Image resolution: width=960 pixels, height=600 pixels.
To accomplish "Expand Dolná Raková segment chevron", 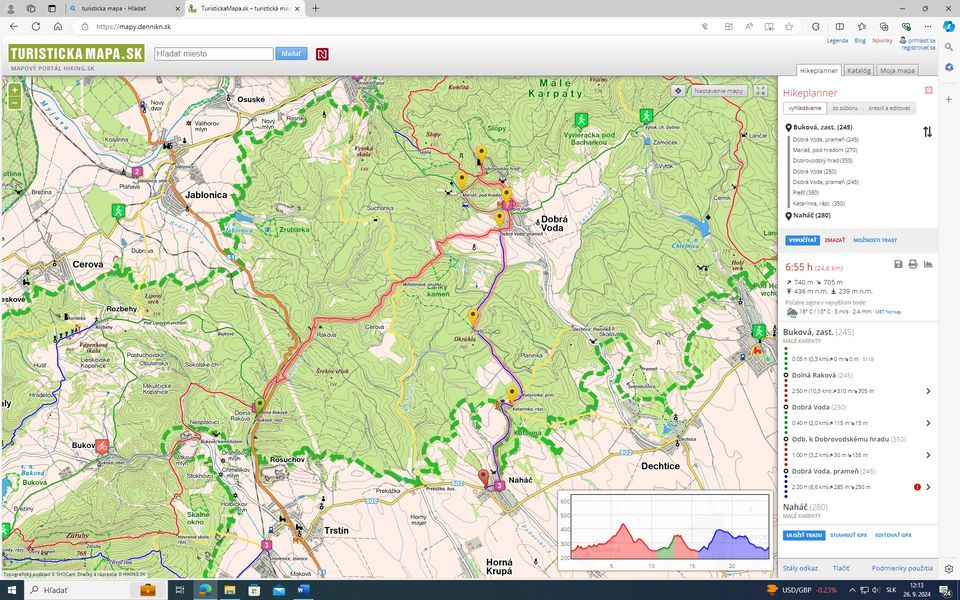I will (928, 391).
